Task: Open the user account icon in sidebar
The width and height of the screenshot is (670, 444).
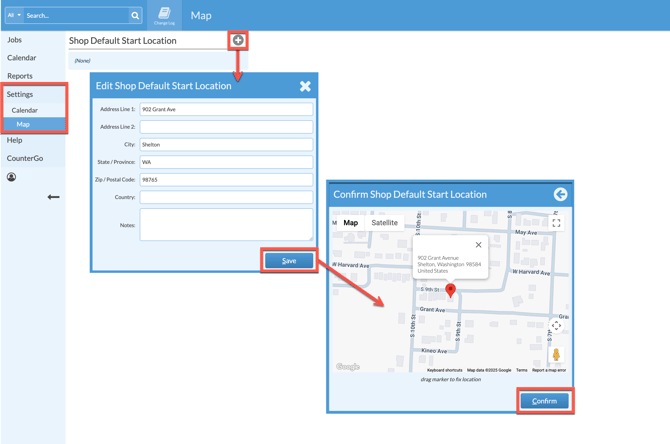Action: [x=12, y=177]
